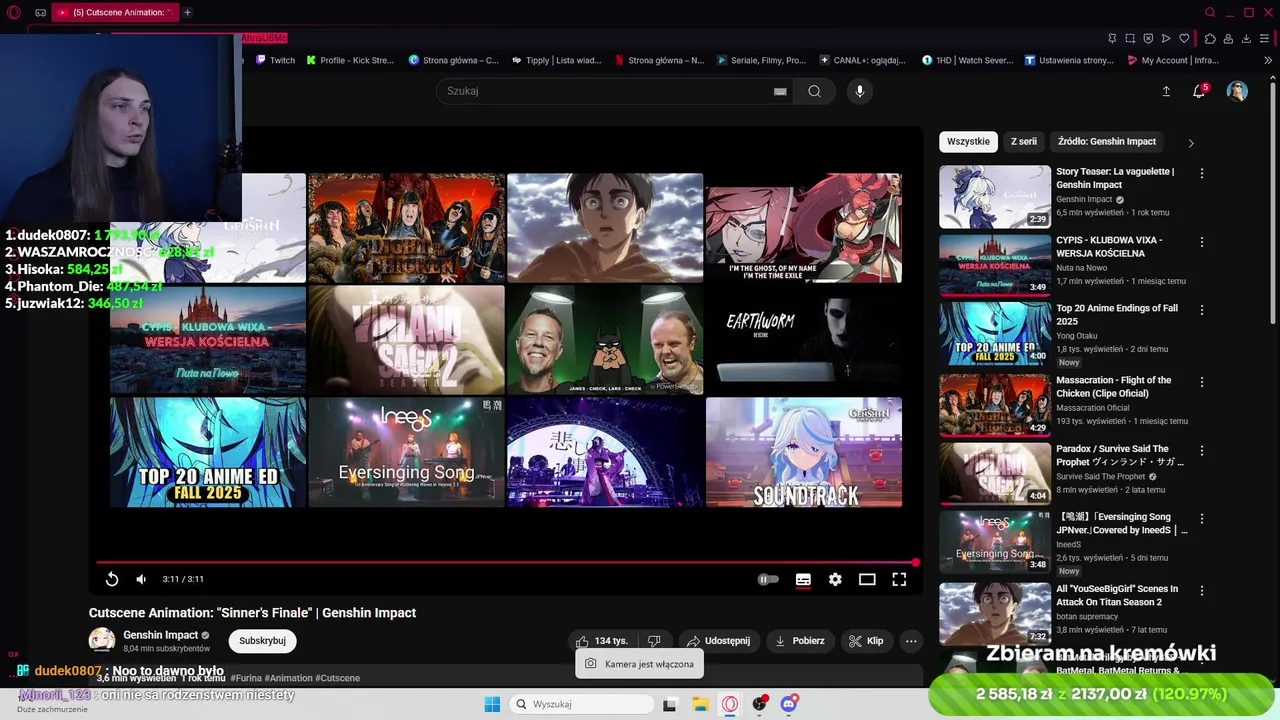Click the Udostępnij share button
The image size is (1280, 720).
coord(718,641)
